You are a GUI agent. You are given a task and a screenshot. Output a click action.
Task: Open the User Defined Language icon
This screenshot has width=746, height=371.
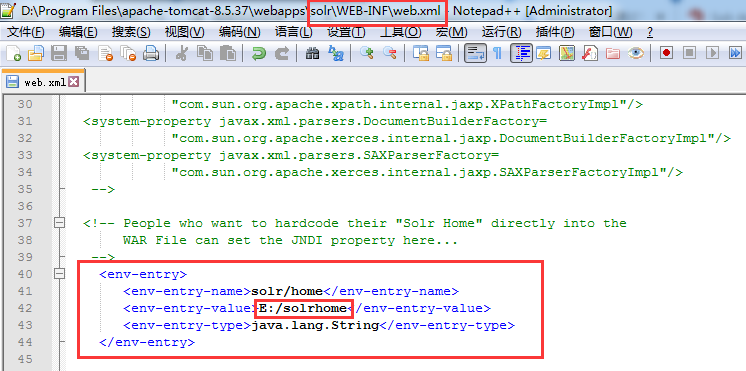coord(543,53)
